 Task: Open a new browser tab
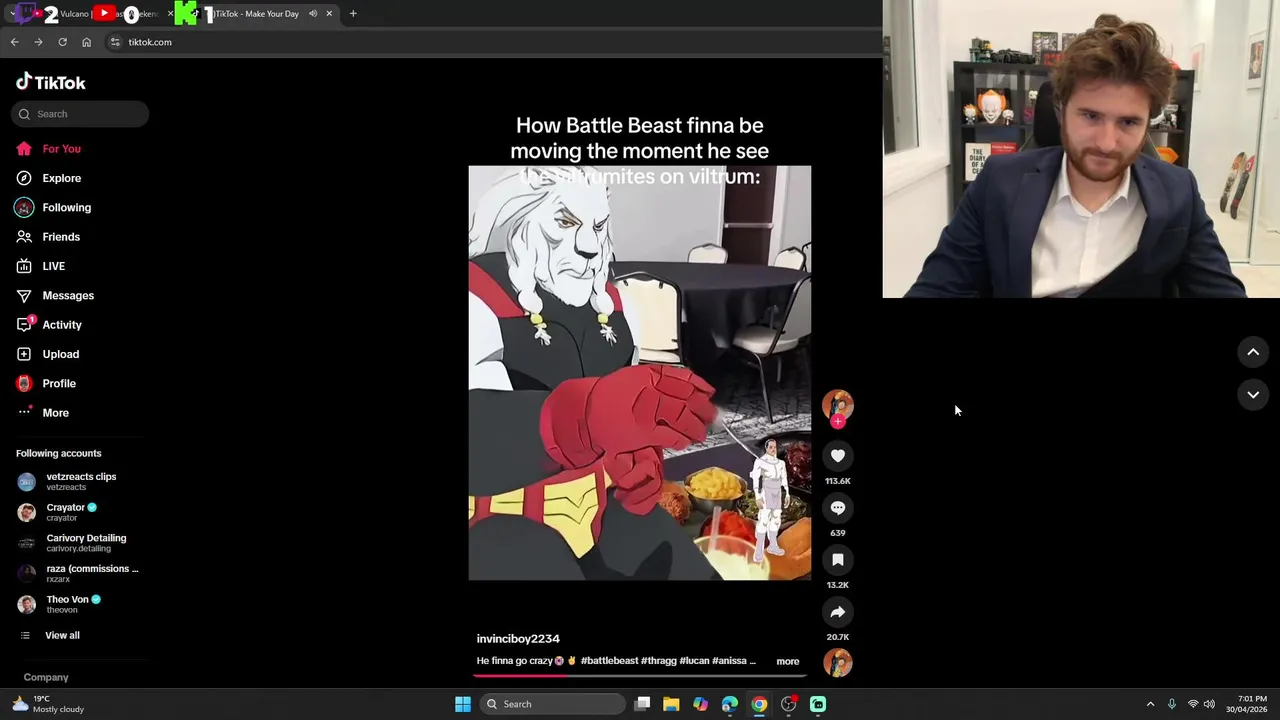[353, 14]
